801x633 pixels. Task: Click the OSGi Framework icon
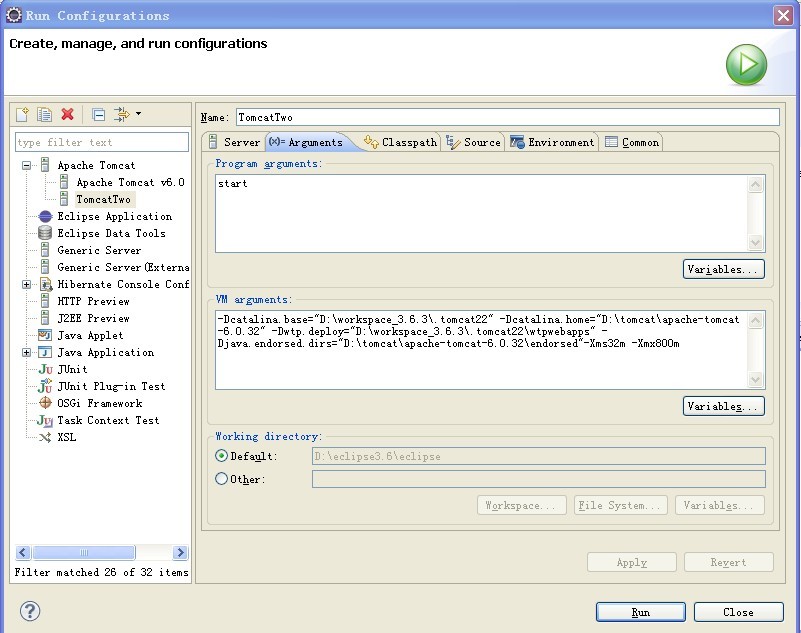45,403
